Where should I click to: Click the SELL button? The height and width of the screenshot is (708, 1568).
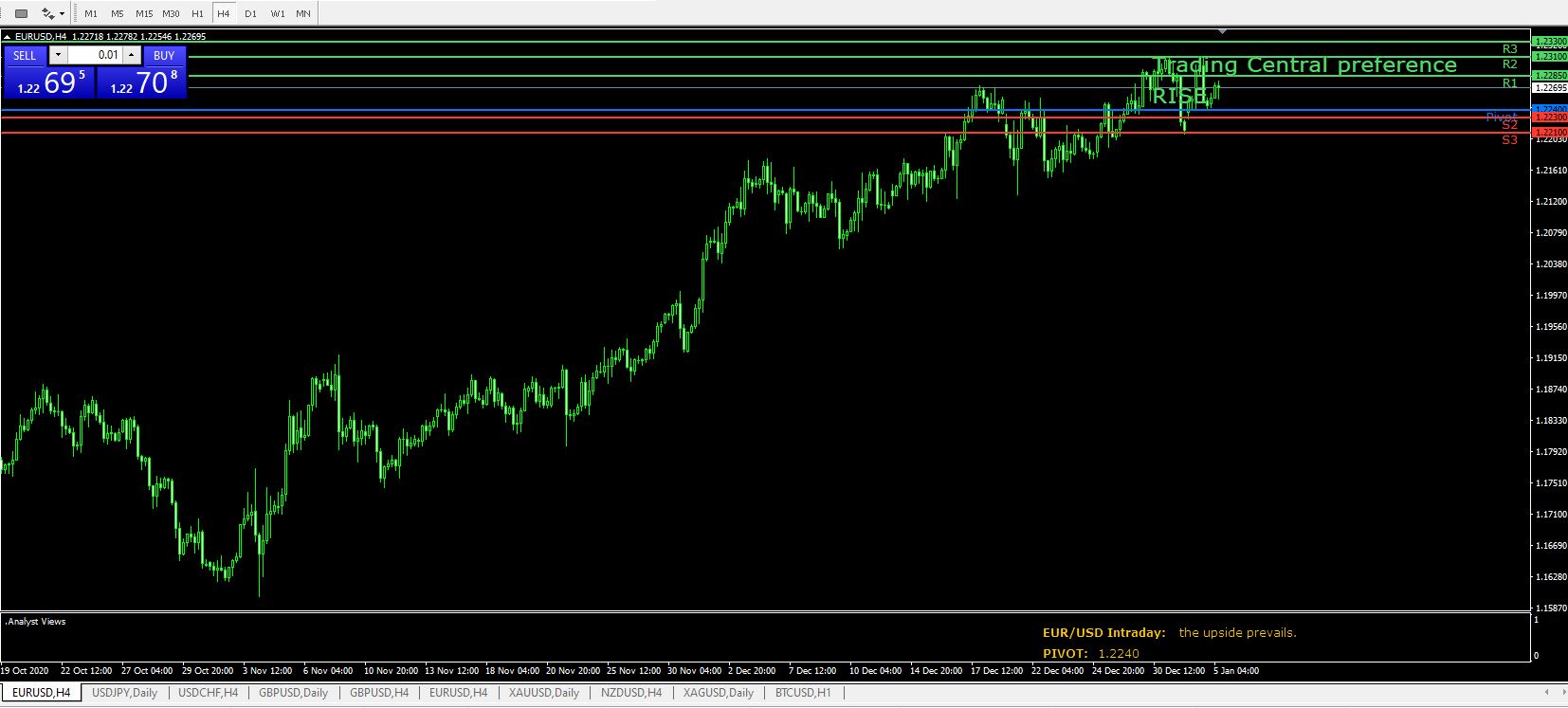point(25,55)
